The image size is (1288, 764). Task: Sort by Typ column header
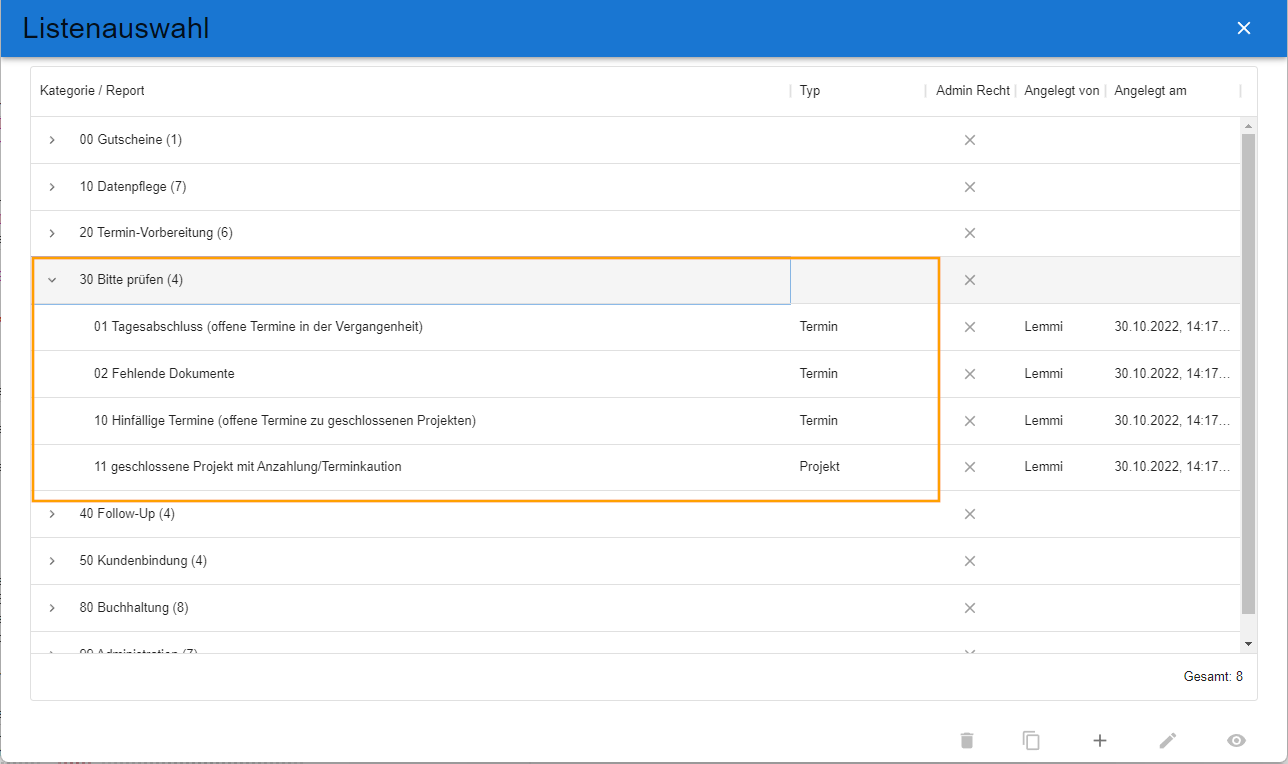coord(810,91)
